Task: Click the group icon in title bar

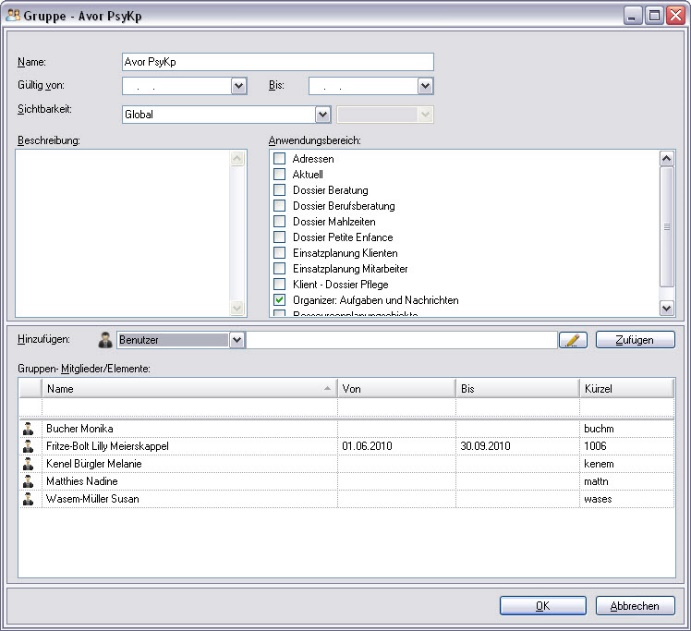Action: pyautogui.click(x=13, y=14)
